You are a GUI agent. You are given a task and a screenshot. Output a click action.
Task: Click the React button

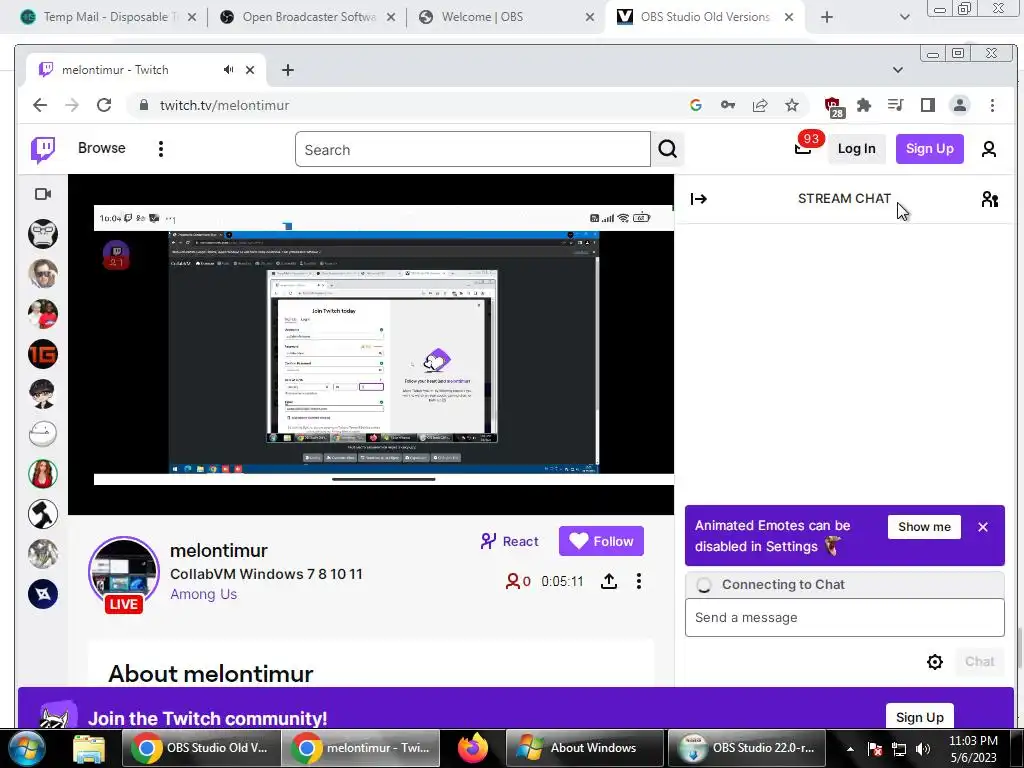509,541
